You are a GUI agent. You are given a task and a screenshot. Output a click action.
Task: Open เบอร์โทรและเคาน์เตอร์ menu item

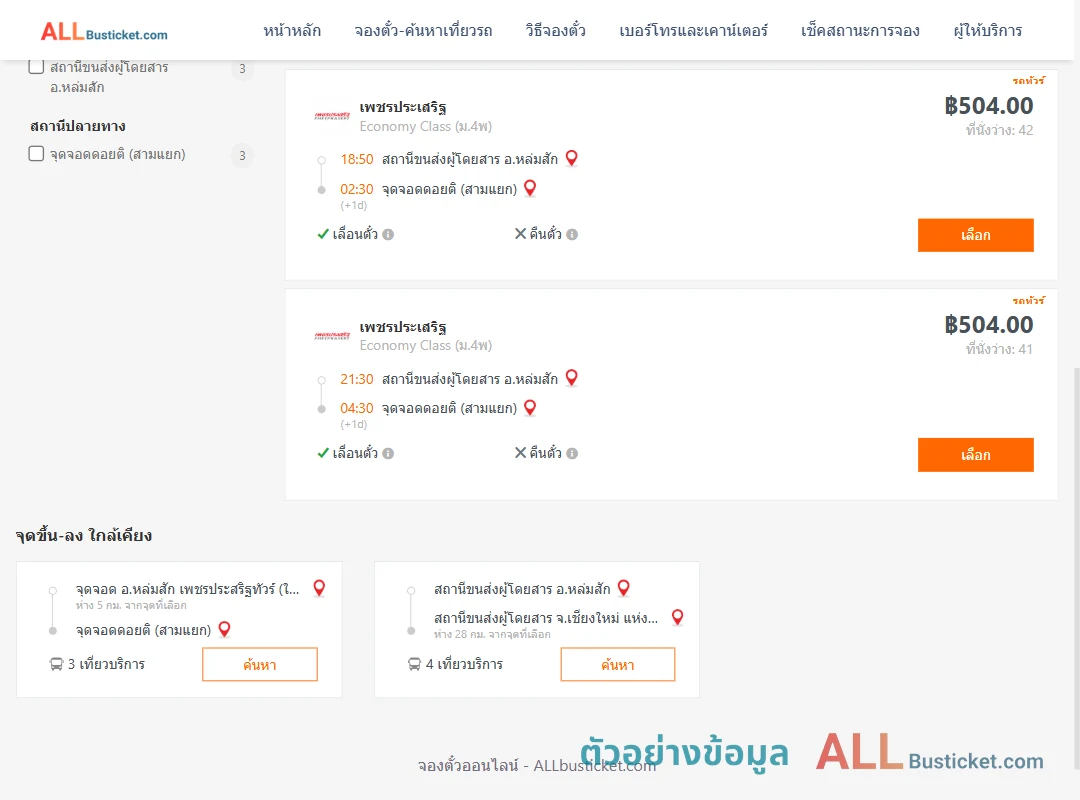tap(693, 30)
